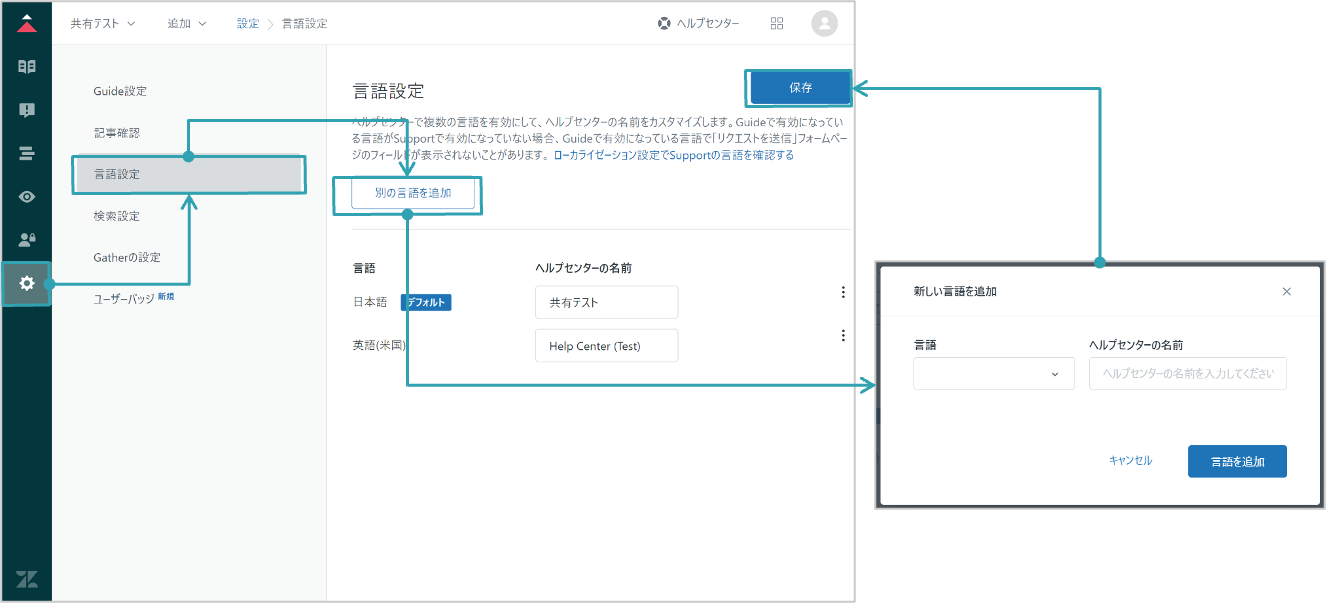Select 検索設定 in the settings menu
Screen dimensions: 1326x604
tap(117, 216)
